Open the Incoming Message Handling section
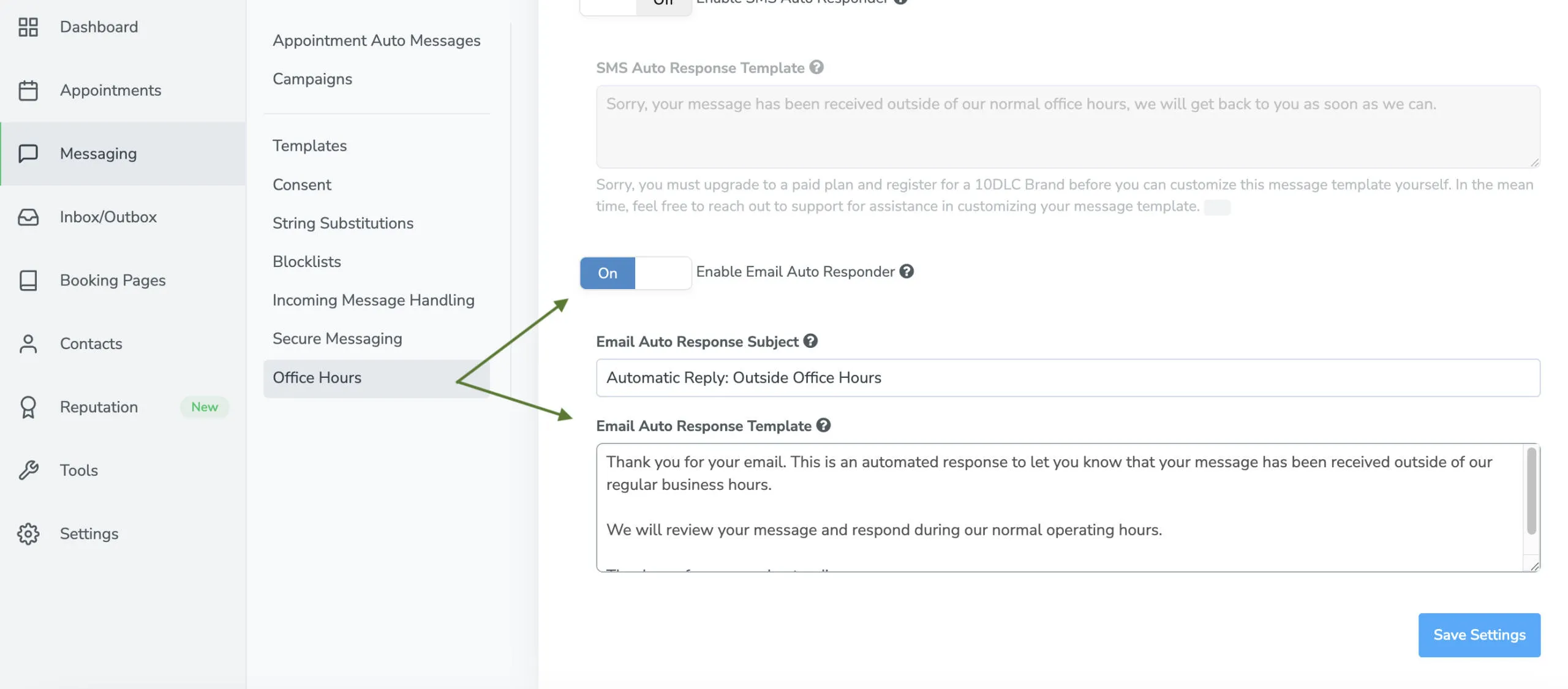 [373, 300]
